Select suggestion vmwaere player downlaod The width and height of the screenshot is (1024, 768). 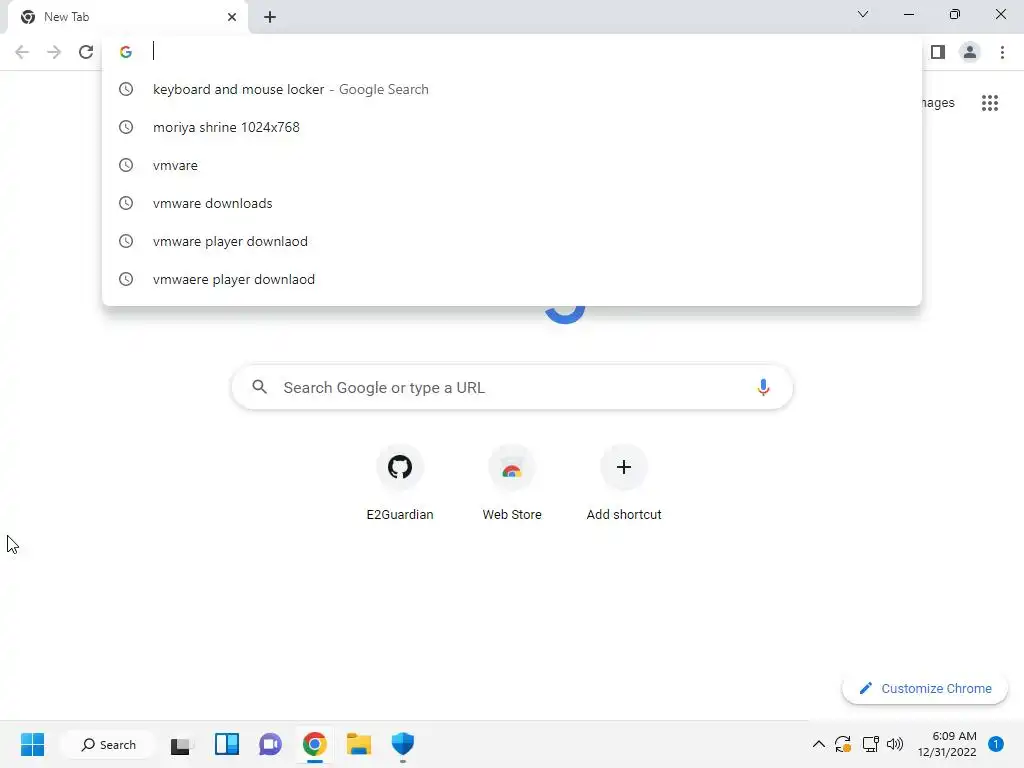click(512, 279)
